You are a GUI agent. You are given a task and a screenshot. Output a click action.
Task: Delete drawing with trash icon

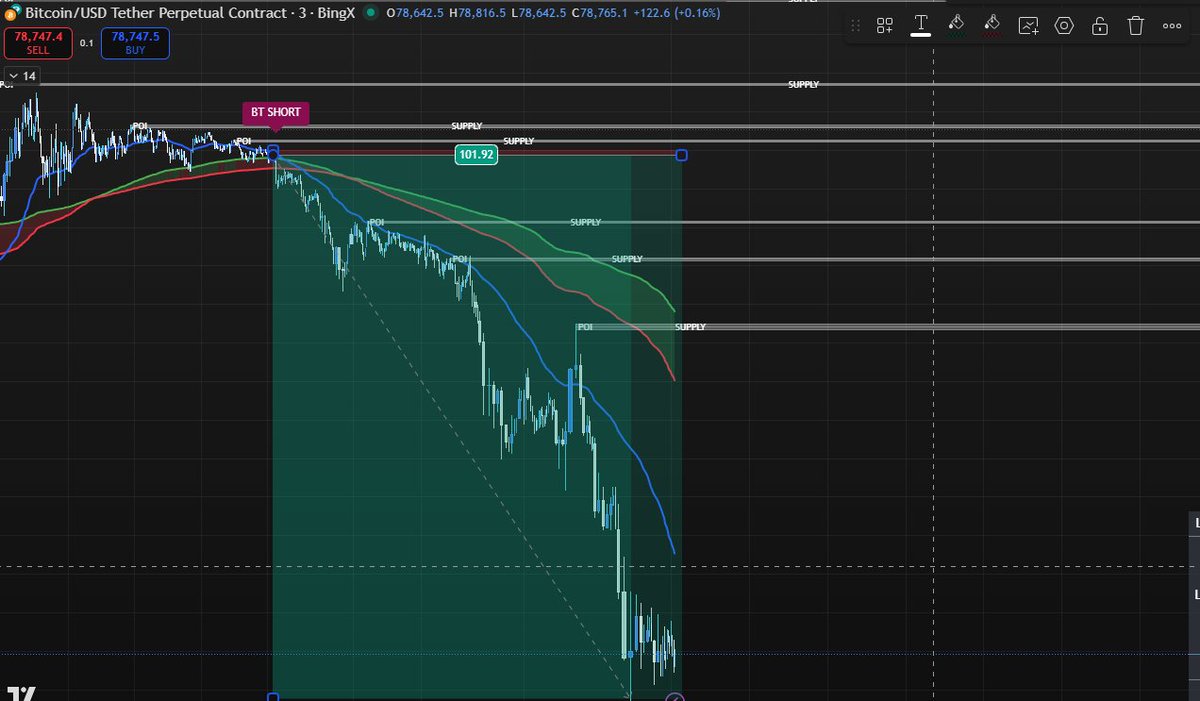(x=1136, y=26)
